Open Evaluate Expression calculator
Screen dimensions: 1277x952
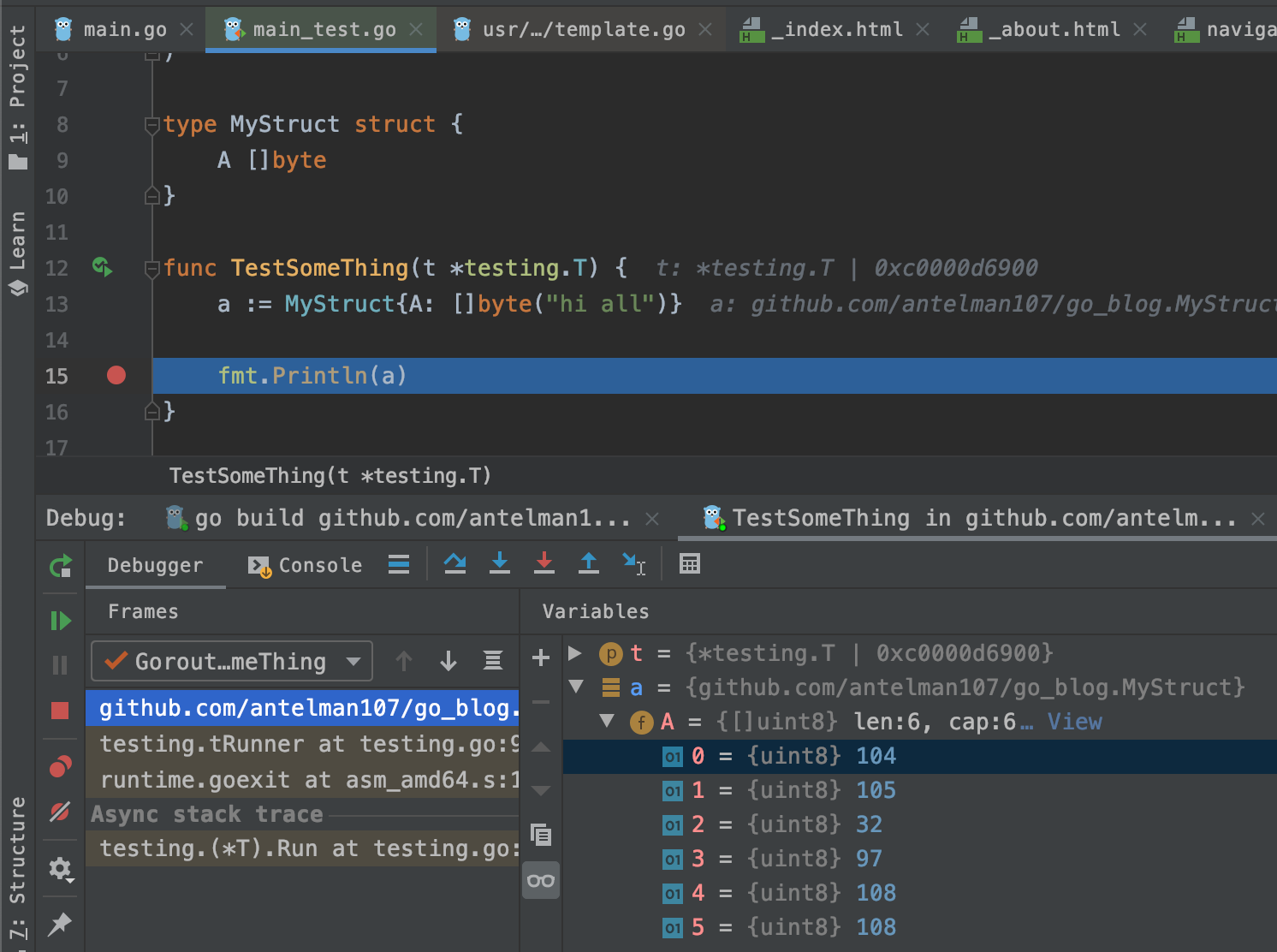(690, 563)
